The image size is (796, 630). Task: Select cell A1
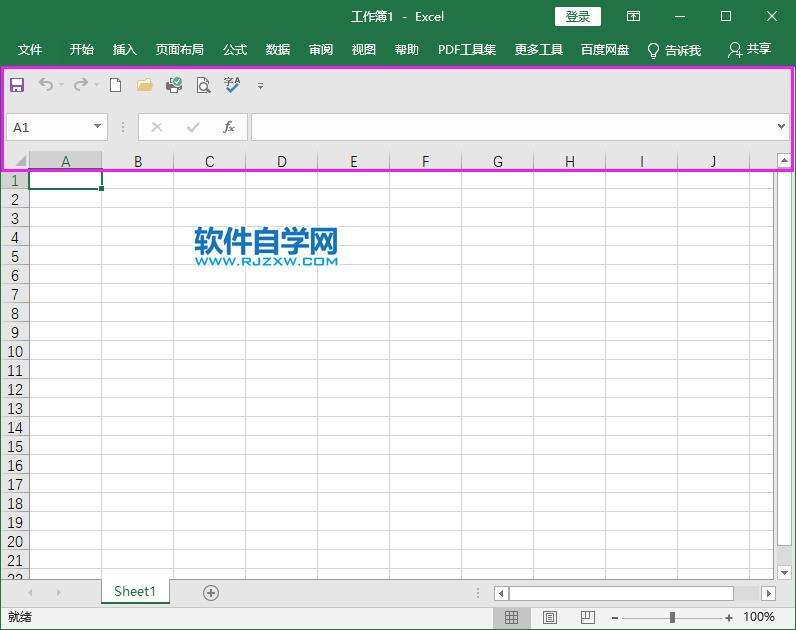(65, 180)
